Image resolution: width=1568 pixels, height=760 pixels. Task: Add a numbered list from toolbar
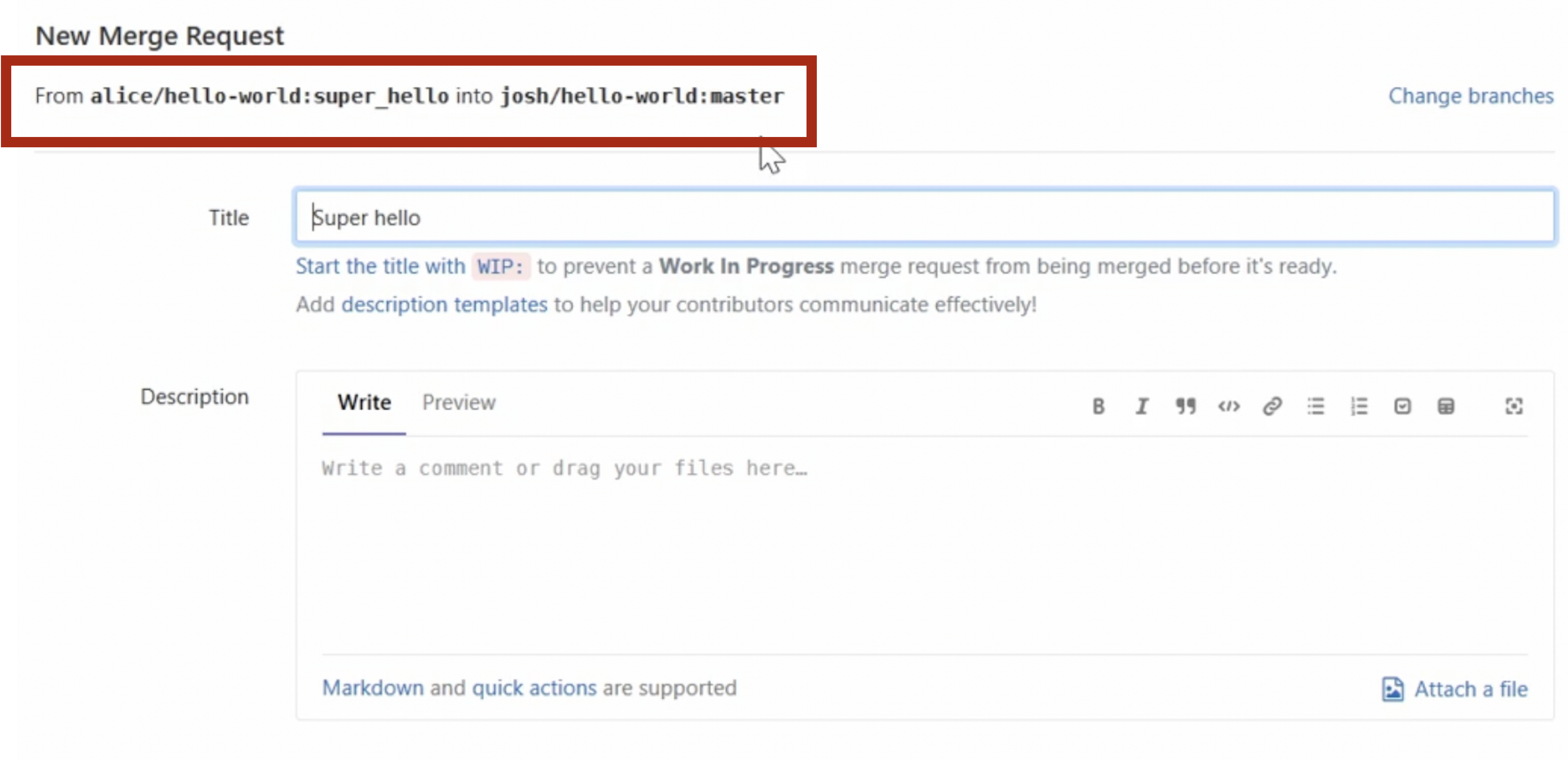pyautogui.click(x=1359, y=406)
